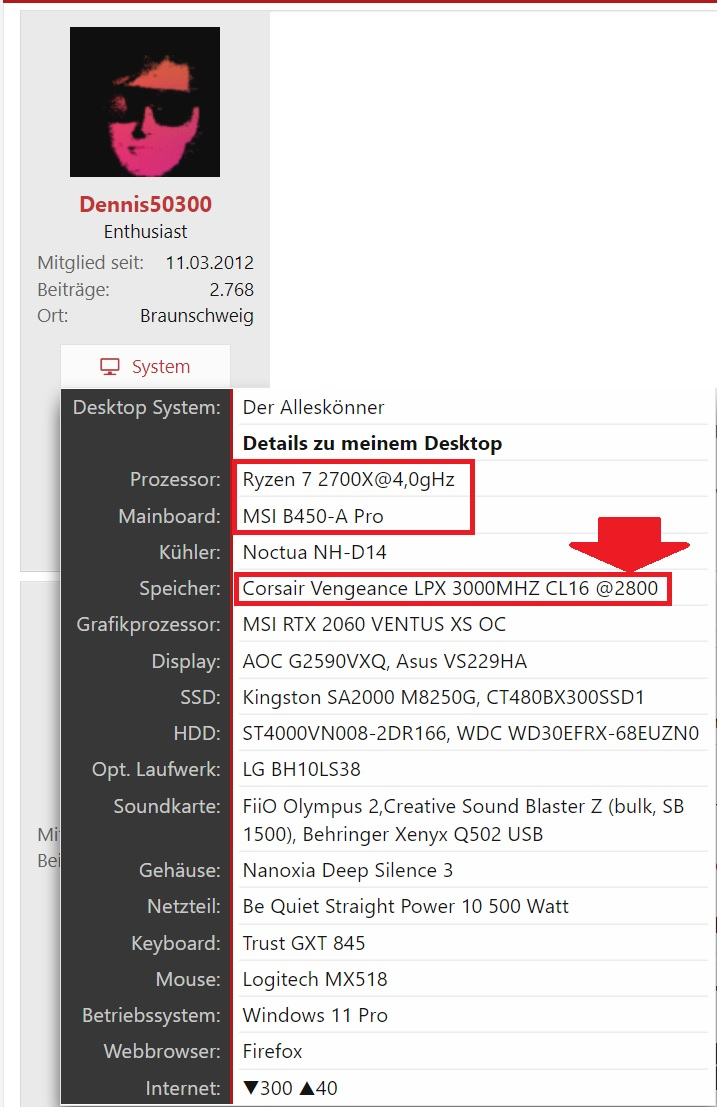
Task: Select 'MSI RTX 2060 VENTUS XS OC' value
Action: 375,624
